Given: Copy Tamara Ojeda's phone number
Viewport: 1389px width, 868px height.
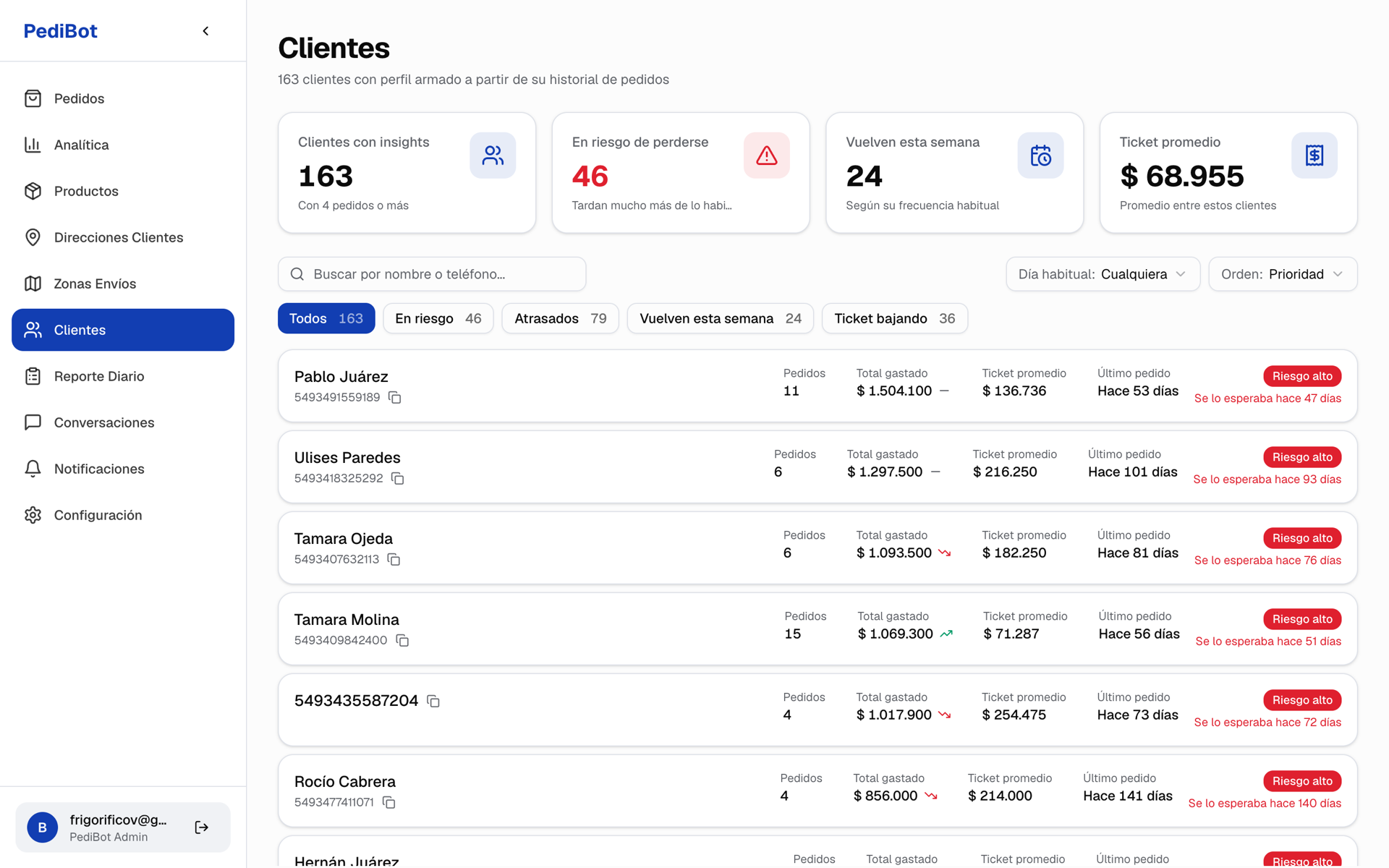Looking at the screenshot, I should tap(394, 559).
